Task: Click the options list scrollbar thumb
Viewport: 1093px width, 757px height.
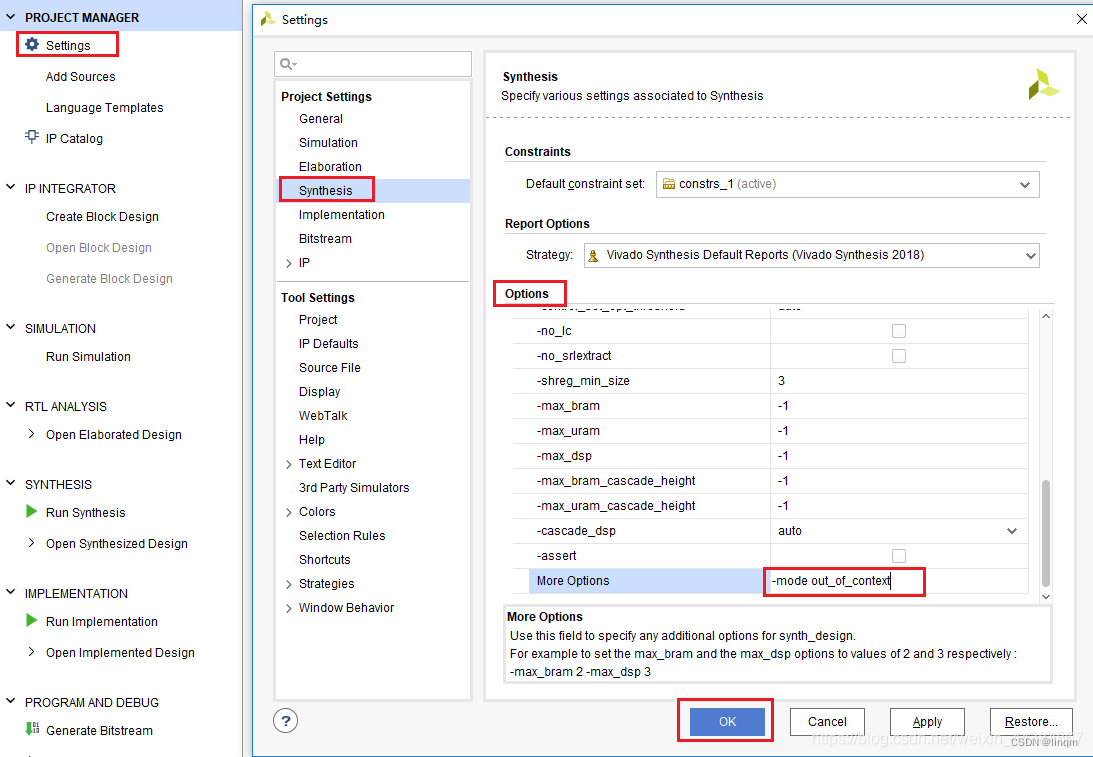Action: click(x=1046, y=533)
